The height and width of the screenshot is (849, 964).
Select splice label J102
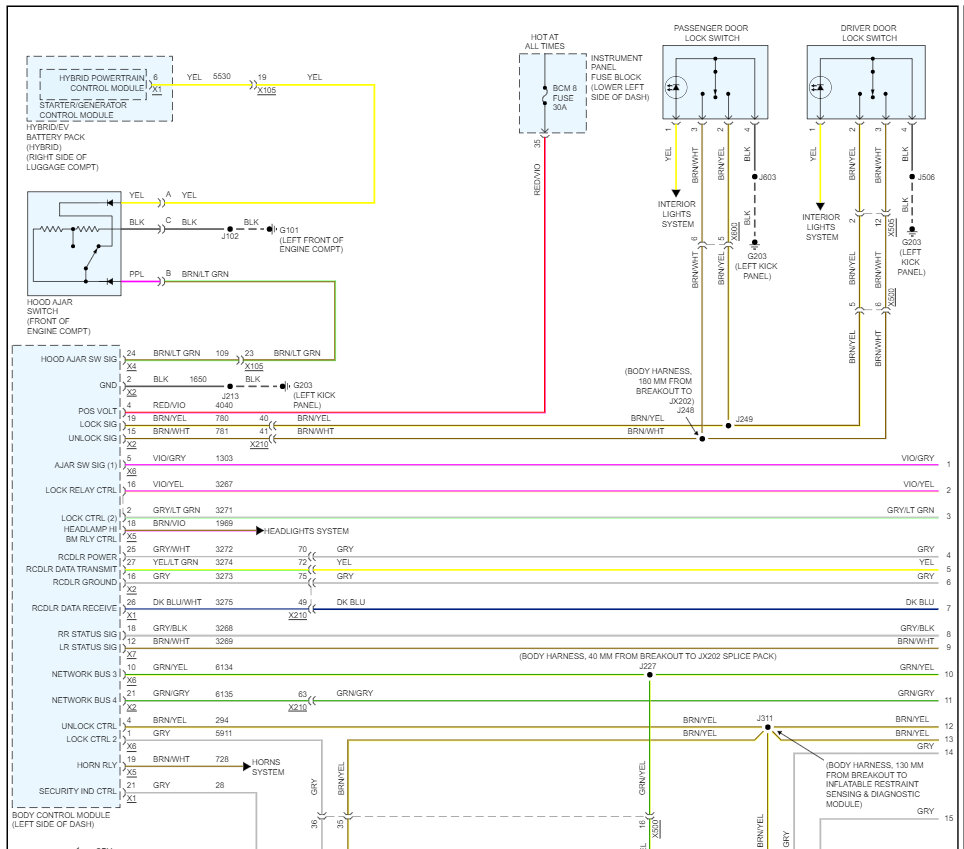230,236
